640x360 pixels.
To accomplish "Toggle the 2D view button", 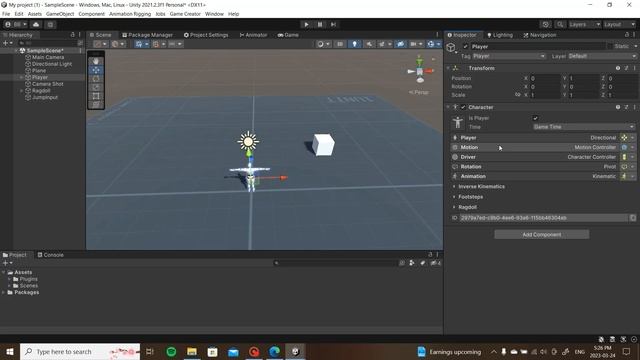I will click(x=340, y=44).
